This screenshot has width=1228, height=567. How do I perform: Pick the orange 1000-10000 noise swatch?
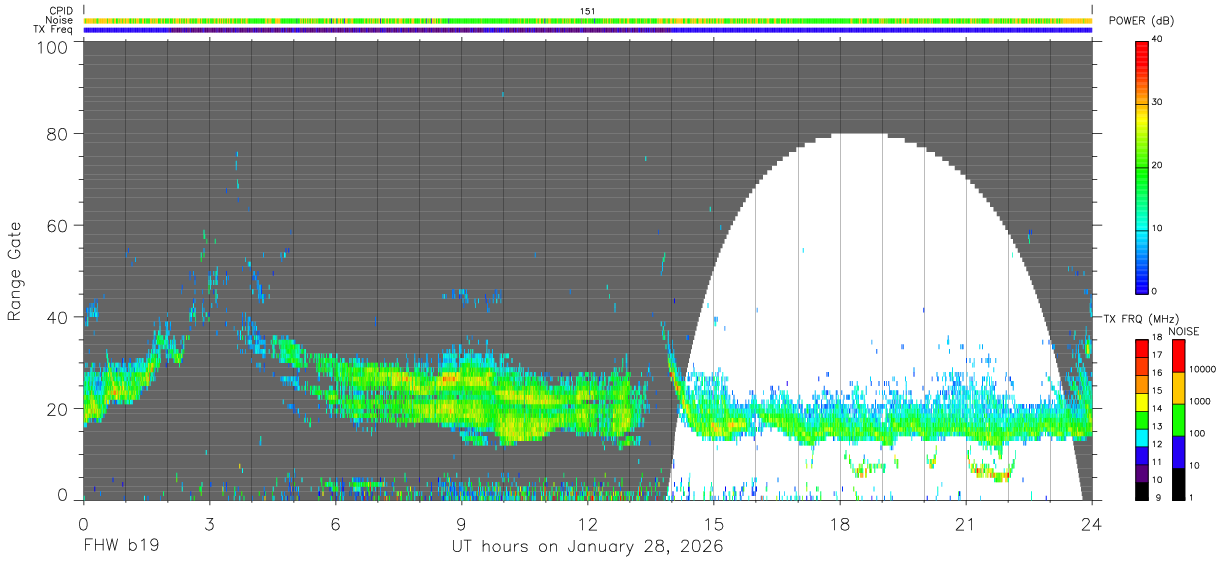click(x=1177, y=388)
